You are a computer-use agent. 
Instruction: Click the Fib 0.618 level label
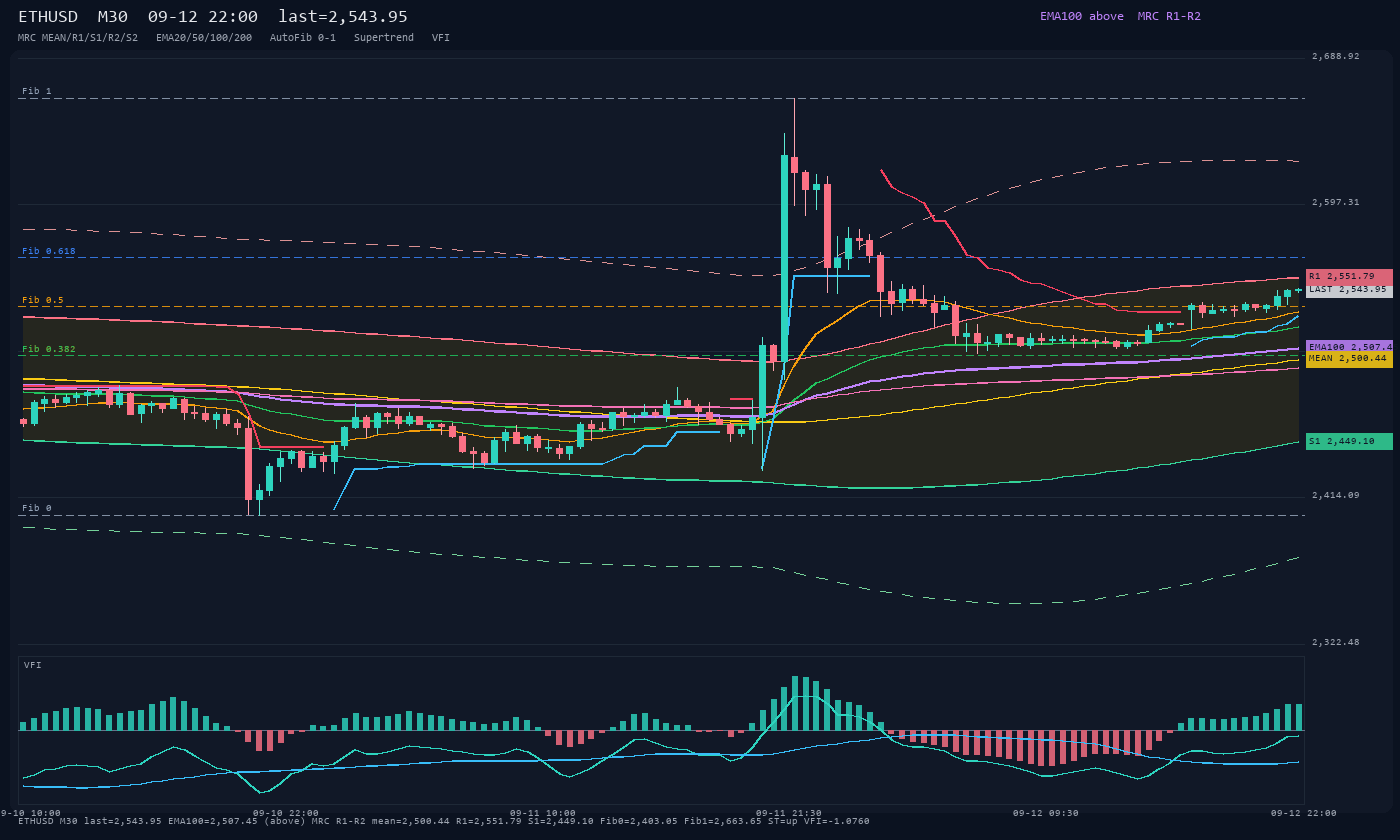(49, 251)
